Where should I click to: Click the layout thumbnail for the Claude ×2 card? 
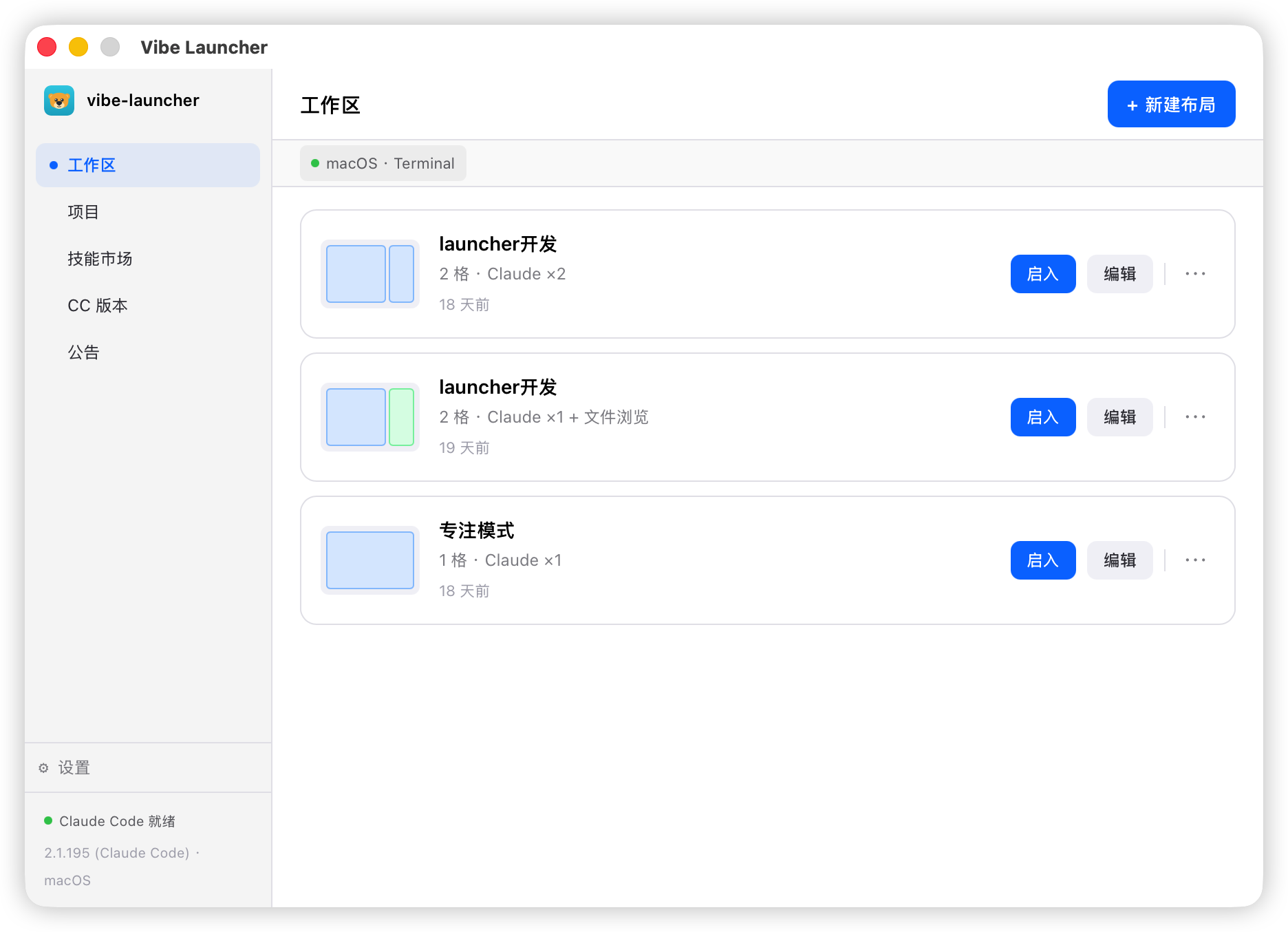[370, 274]
